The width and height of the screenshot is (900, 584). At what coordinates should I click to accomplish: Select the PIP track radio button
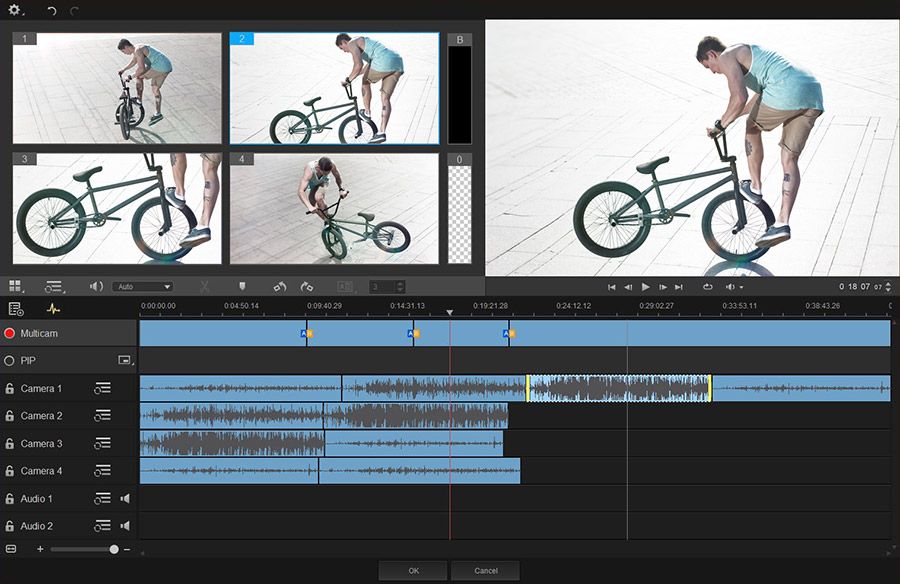tap(10, 360)
